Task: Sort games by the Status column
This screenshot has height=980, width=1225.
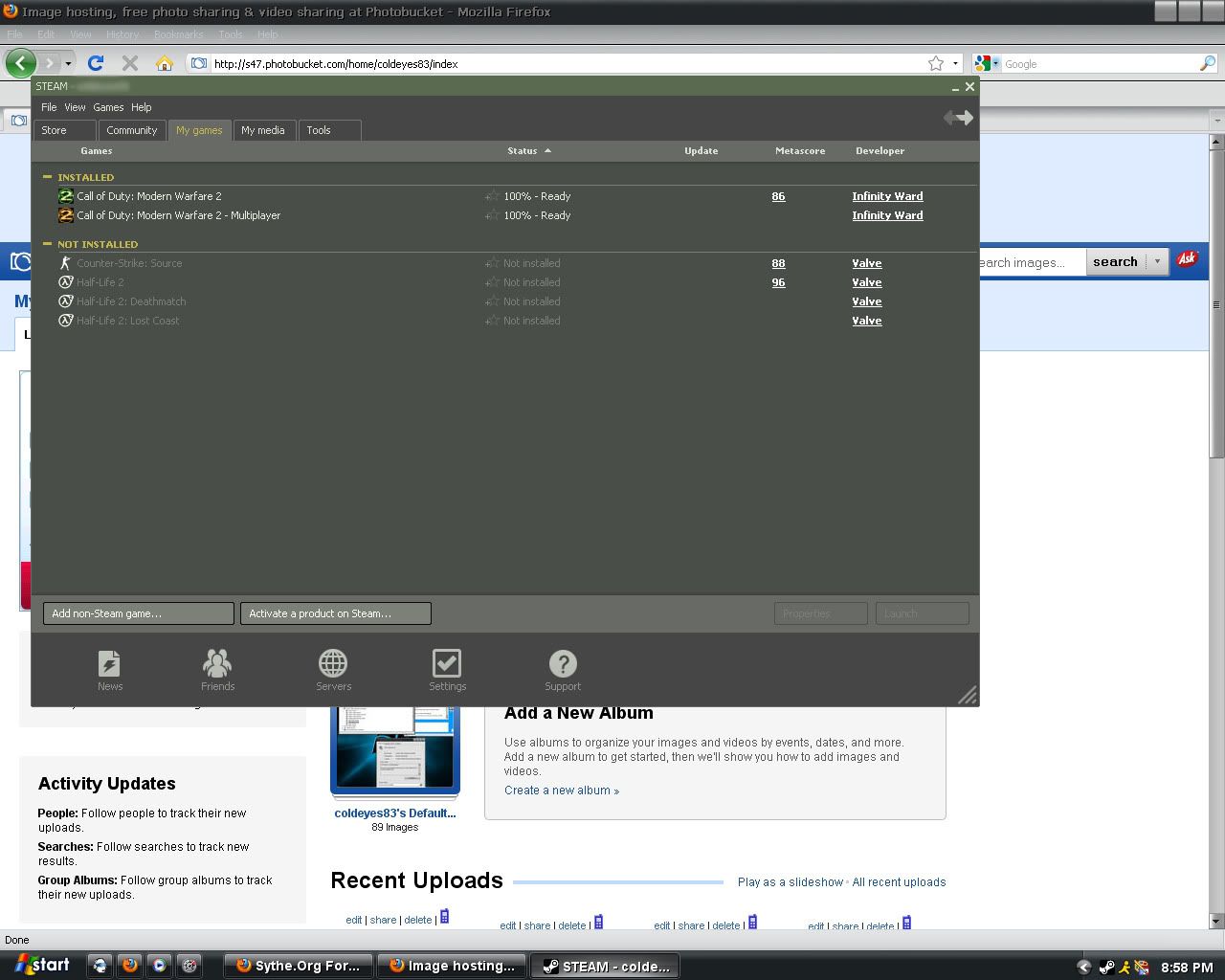Action: pos(529,150)
